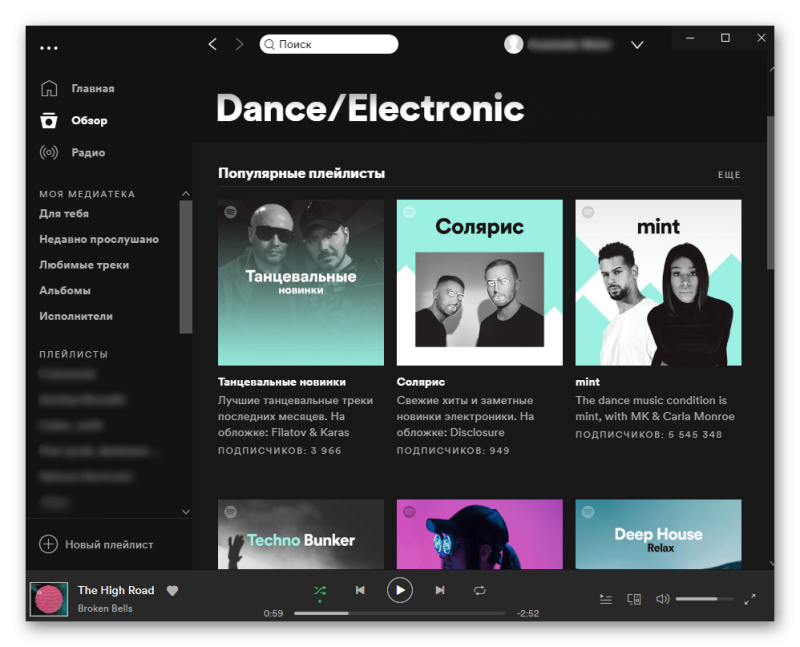The image size is (800, 647).
Task: Select Обзор in the sidebar
Action: 89,120
